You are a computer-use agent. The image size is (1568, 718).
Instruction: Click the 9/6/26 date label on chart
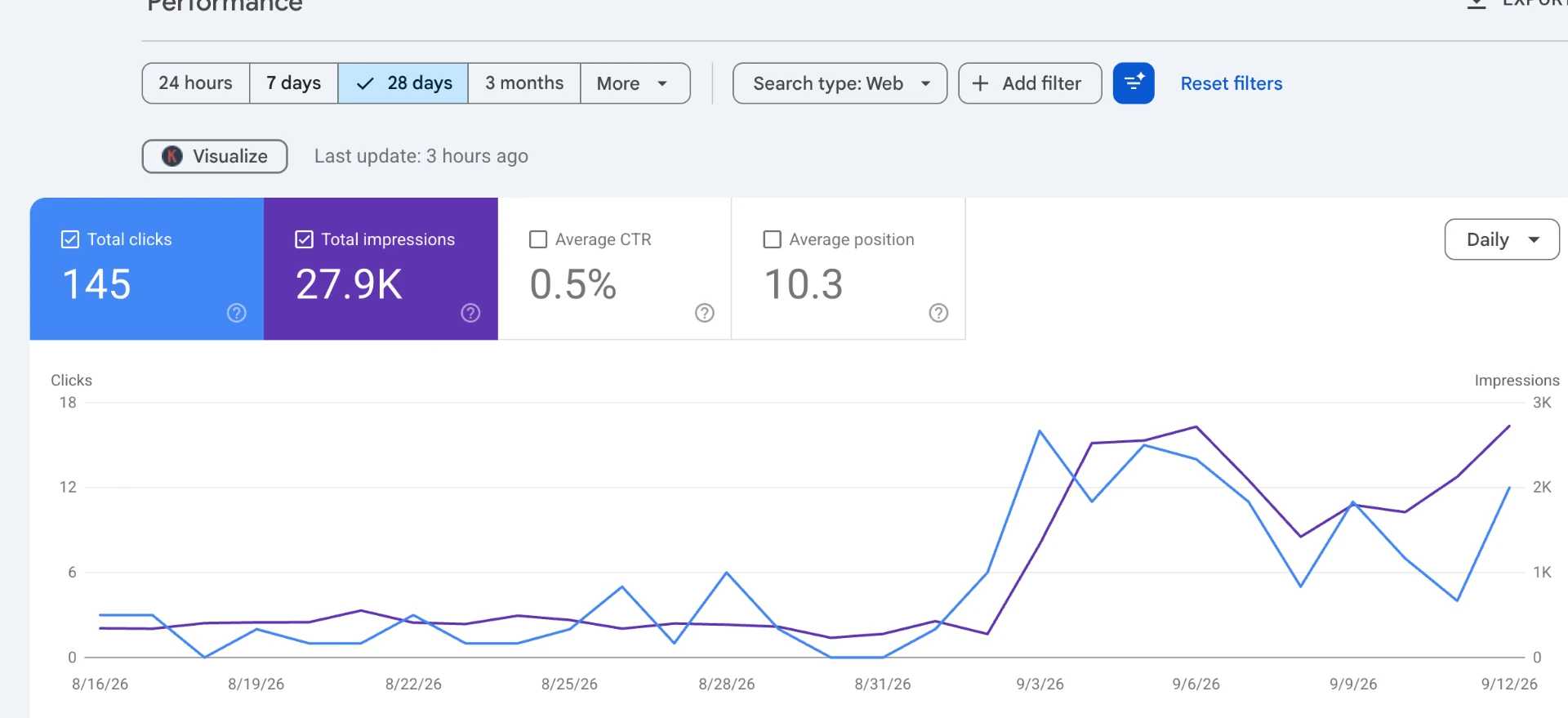(x=1196, y=684)
